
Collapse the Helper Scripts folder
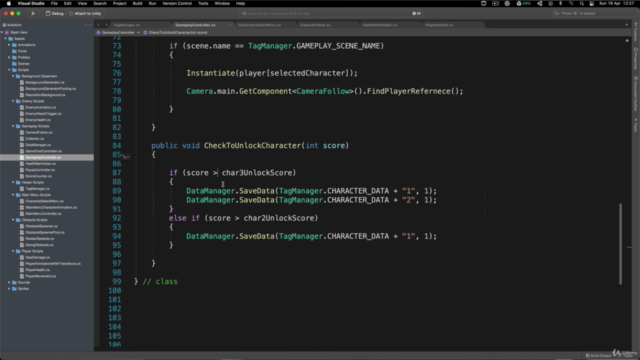coord(13,182)
